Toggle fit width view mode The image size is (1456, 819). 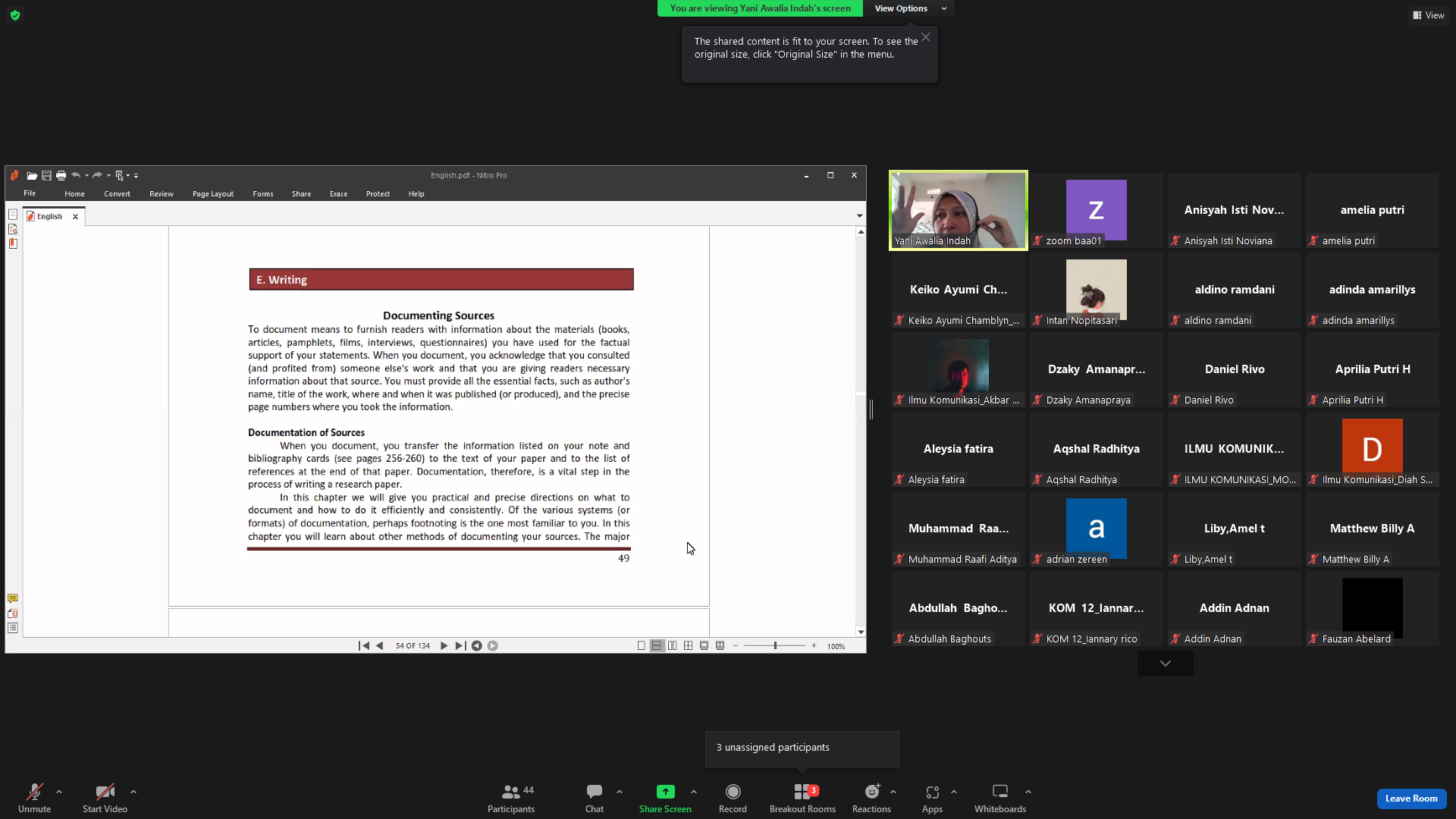click(720, 646)
